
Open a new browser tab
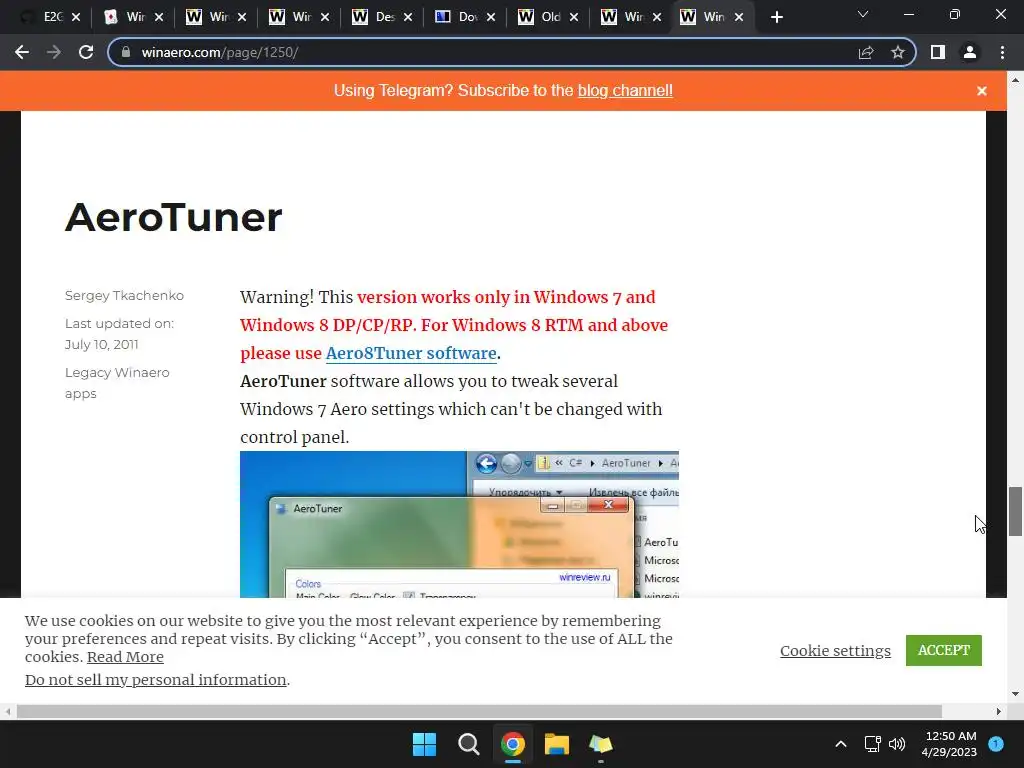pyautogui.click(x=776, y=17)
